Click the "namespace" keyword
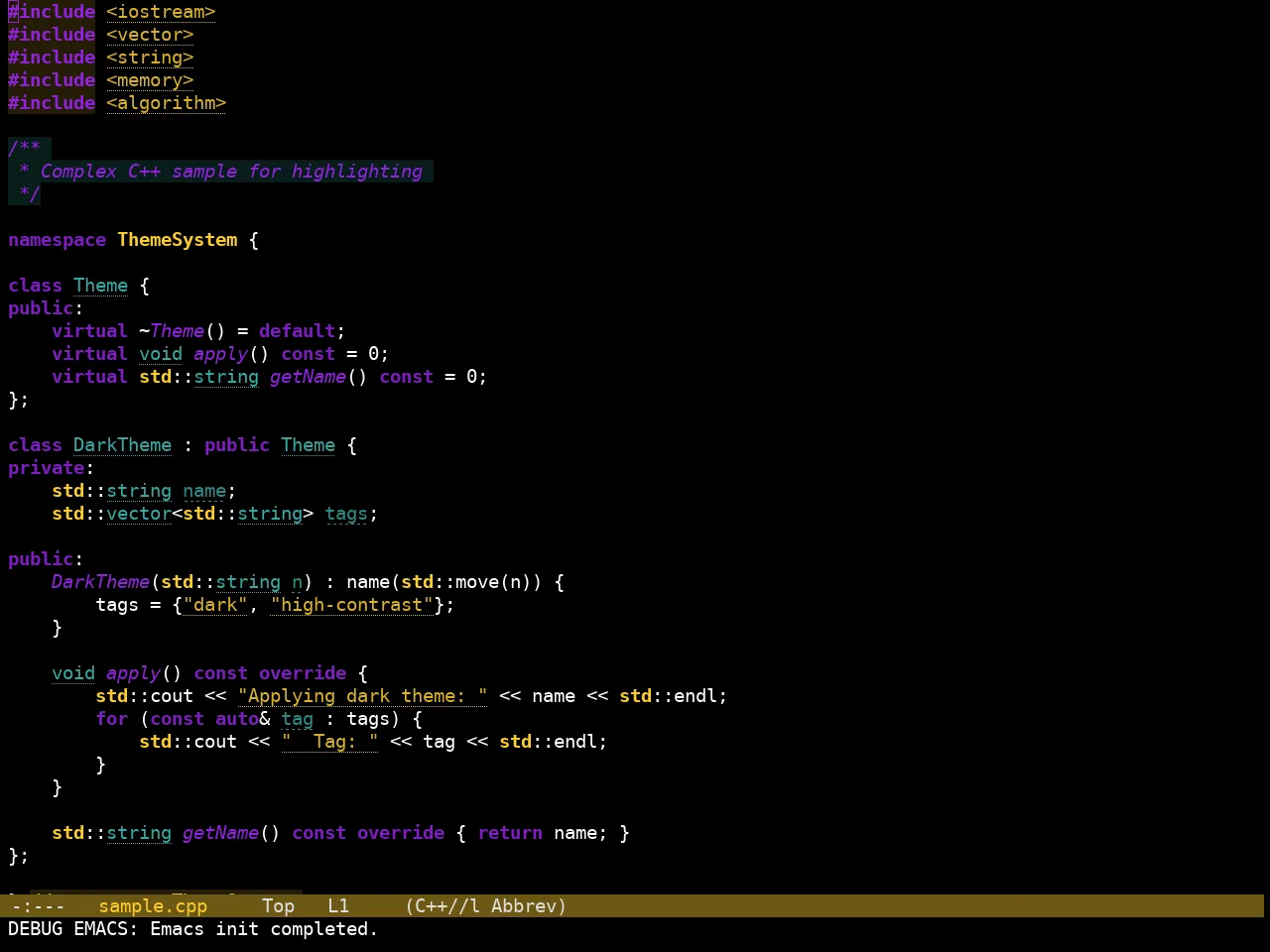This screenshot has height=952, width=1270. [58, 240]
